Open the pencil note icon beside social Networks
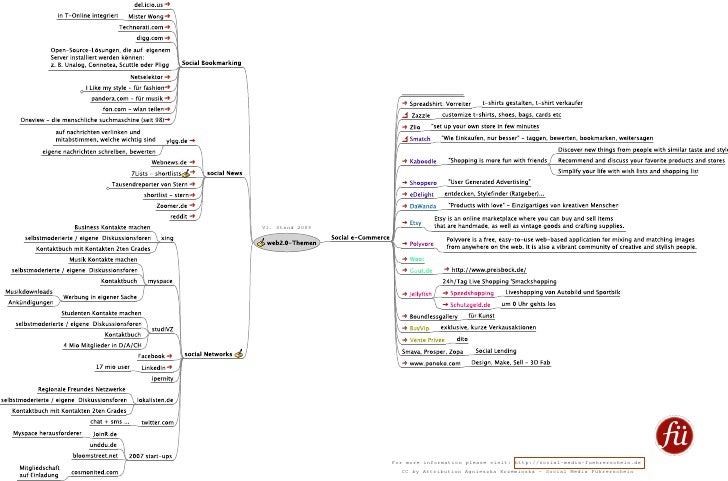728x481 pixels. [239, 354]
